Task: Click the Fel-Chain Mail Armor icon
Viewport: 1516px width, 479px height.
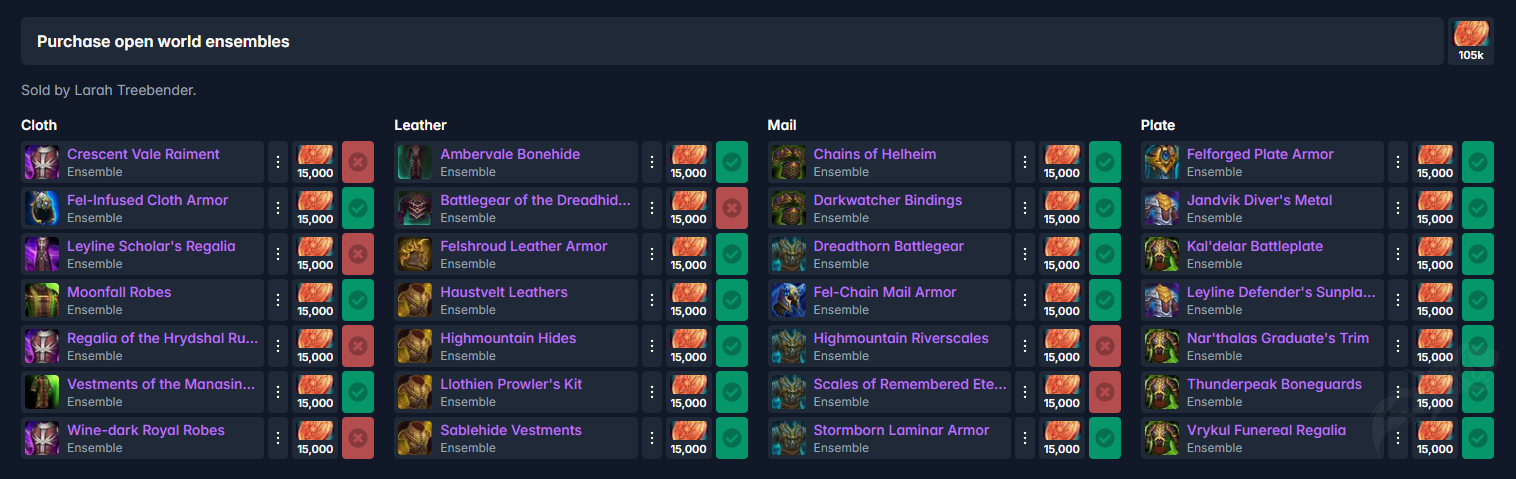Action: 788,300
